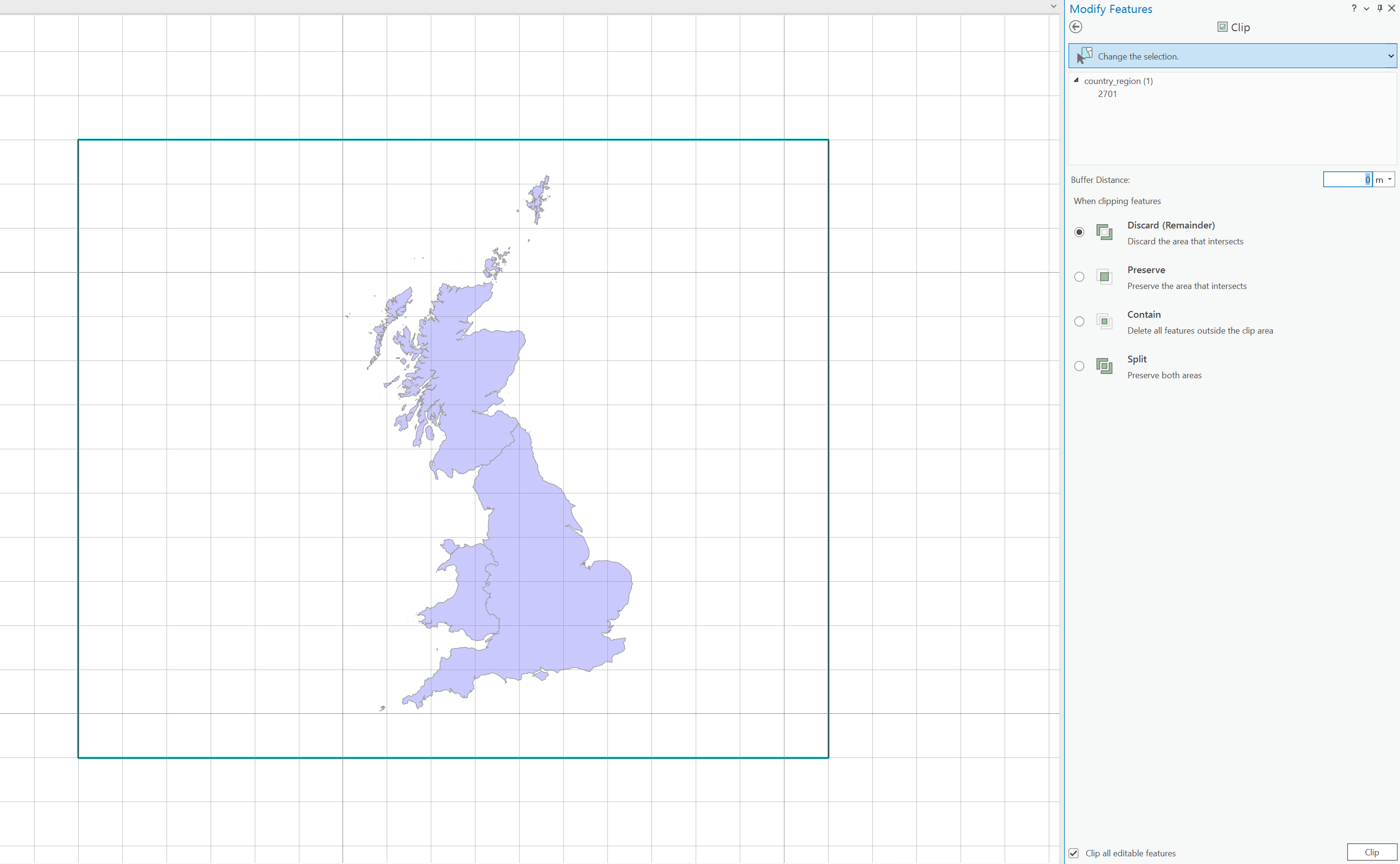The width and height of the screenshot is (1400, 864).
Task: Click the Contain option icon
Action: 1104,321
